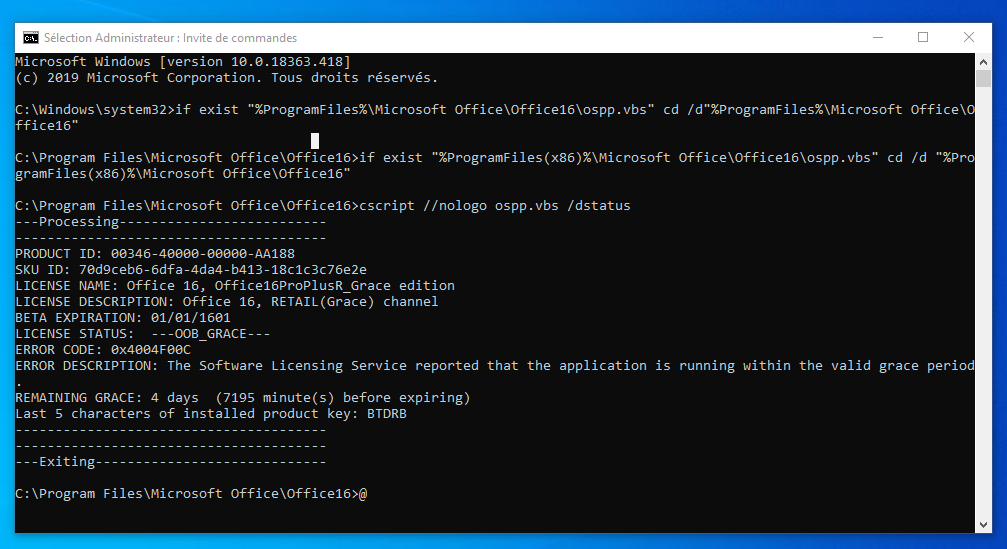Click 'Microsoft Windows [version 10.0.18363.418]' line
1007x549 pixels.
click(x=183, y=62)
